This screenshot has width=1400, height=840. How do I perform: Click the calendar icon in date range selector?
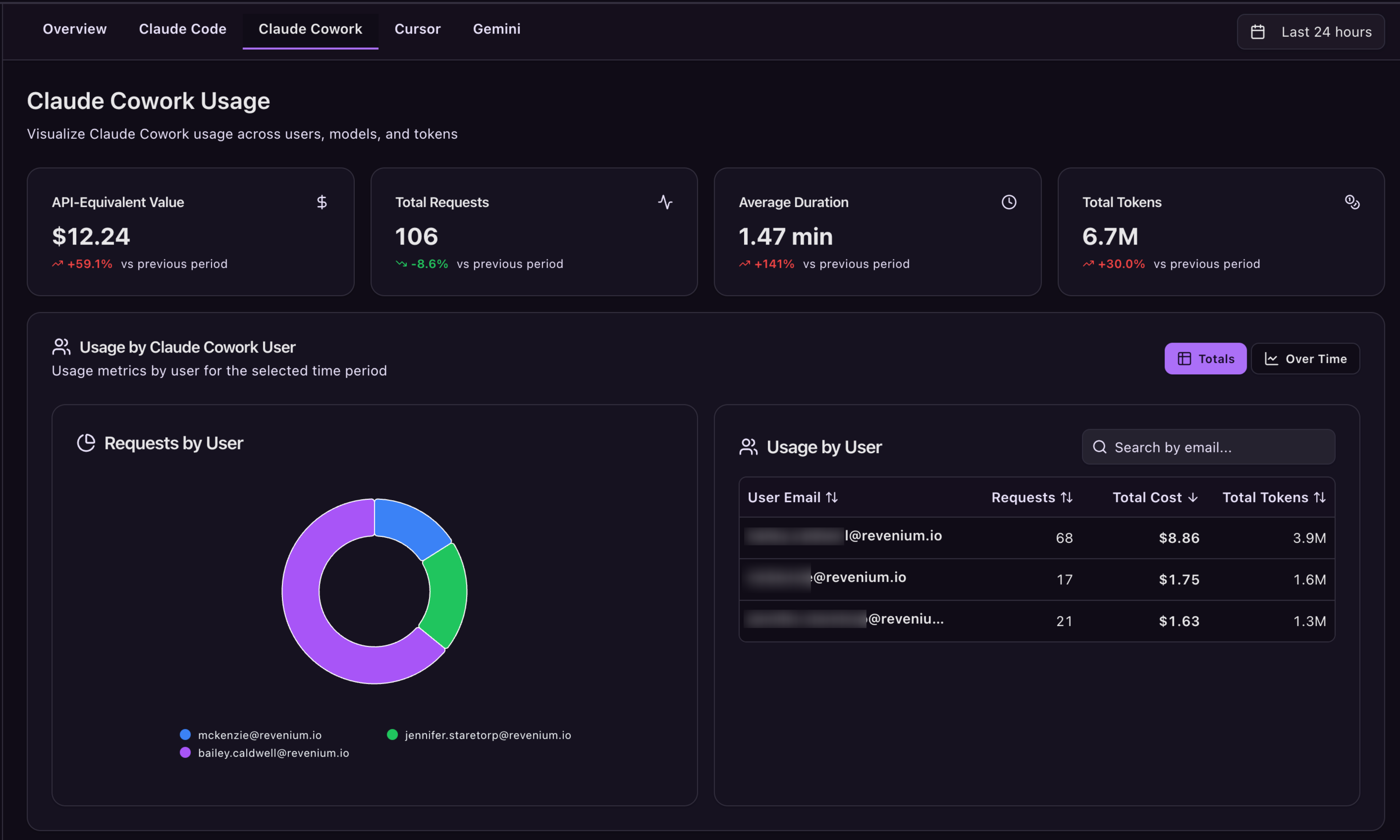click(x=1257, y=32)
